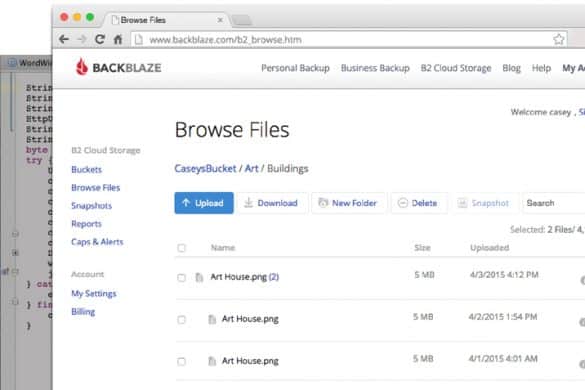
Task: Expand versions via the (2) link
Action: click(x=273, y=277)
